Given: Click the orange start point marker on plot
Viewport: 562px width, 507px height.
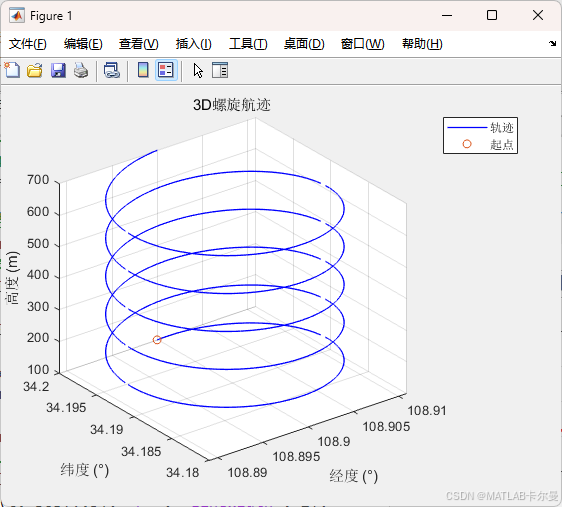Looking at the screenshot, I should (x=157, y=340).
